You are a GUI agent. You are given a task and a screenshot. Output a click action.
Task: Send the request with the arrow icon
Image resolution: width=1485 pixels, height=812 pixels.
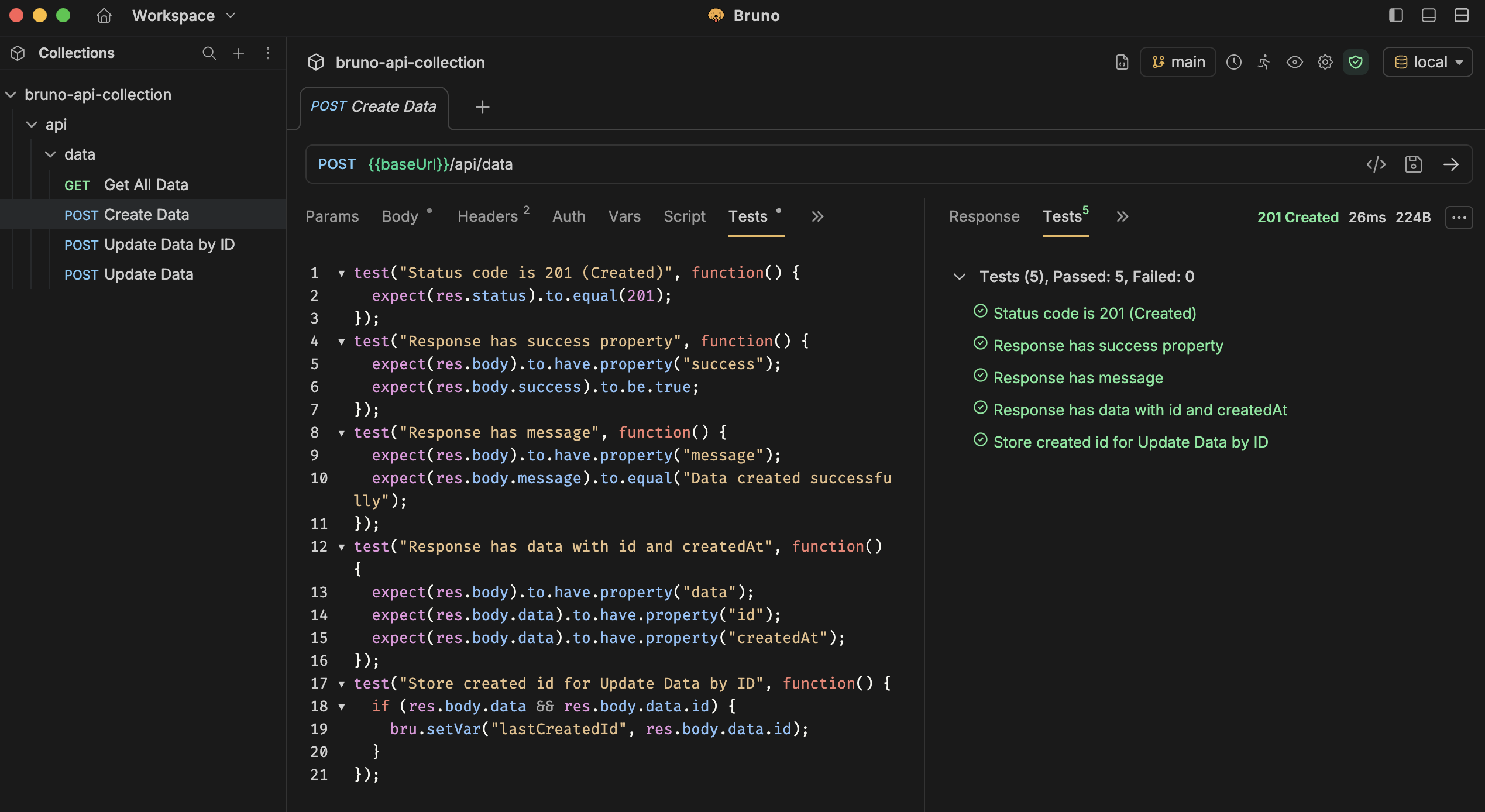1453,164
